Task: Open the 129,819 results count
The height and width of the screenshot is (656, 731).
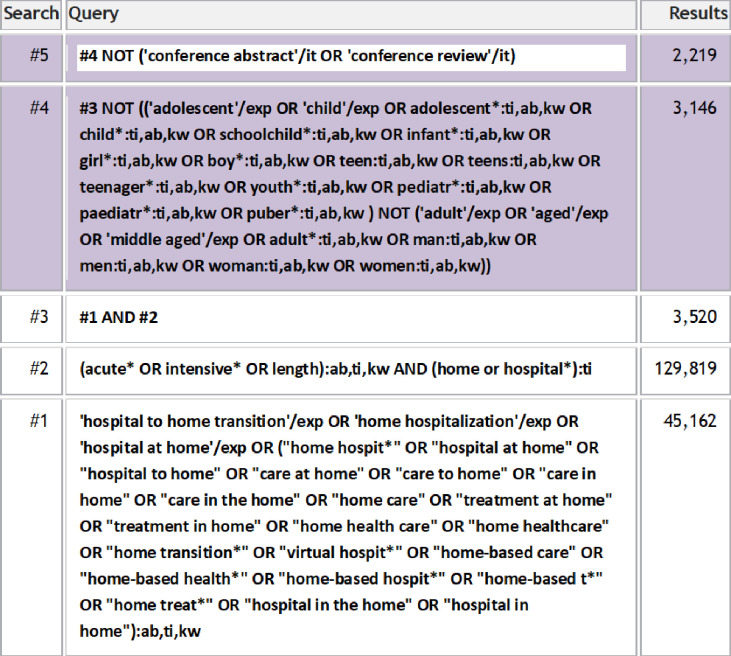Action: tap(685, 369)
